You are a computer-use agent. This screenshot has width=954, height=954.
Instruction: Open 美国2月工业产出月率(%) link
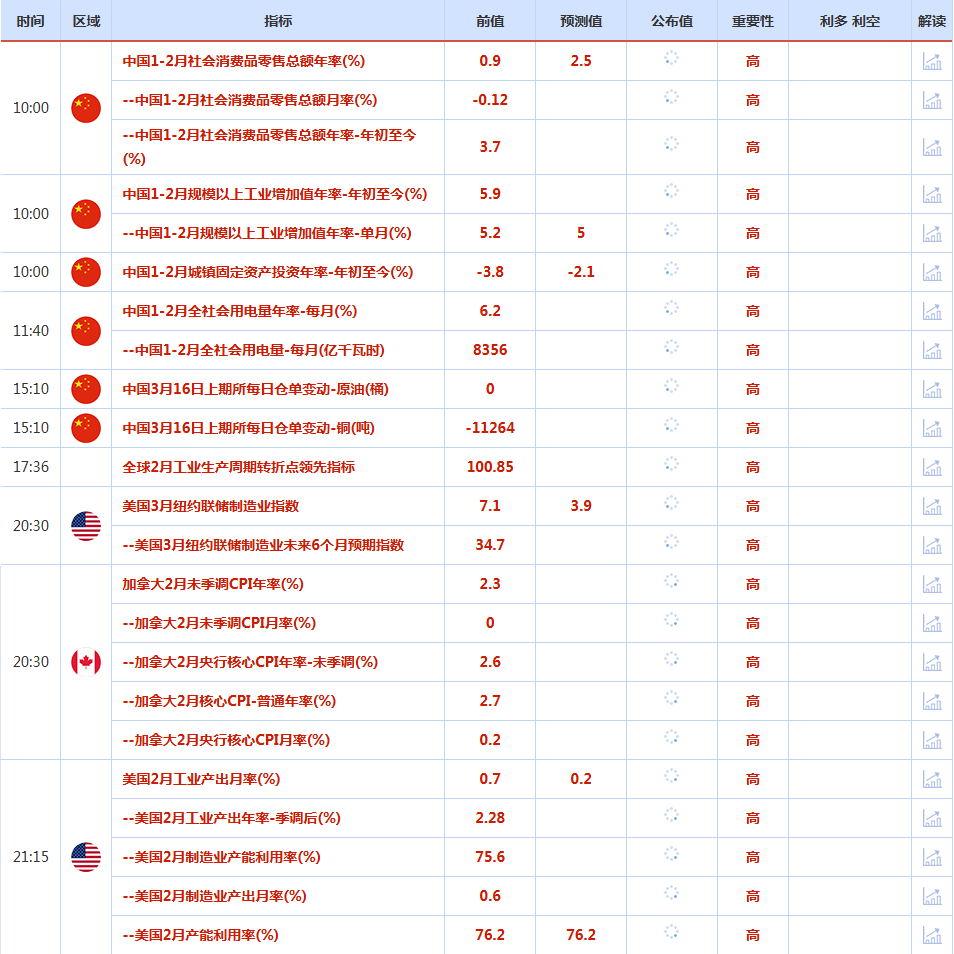click(x=201, y=779)
